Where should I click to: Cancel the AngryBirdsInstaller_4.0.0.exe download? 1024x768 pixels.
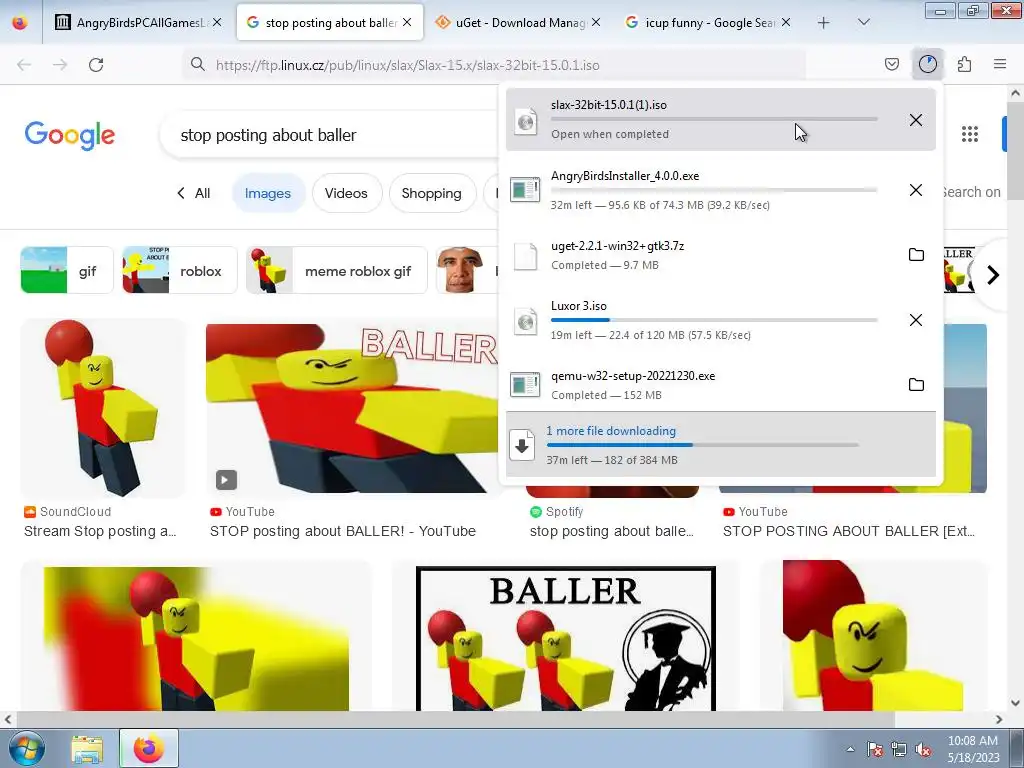[x=916, y=190]
